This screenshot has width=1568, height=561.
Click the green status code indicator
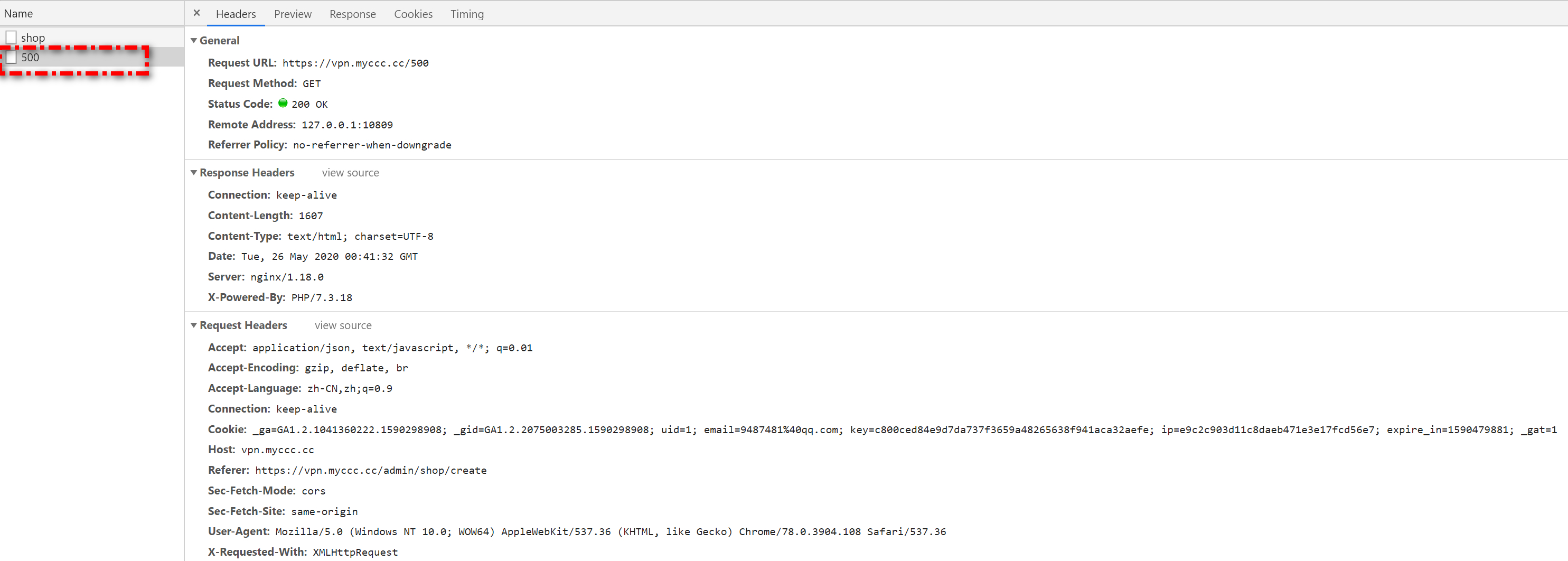coord(283,104)
